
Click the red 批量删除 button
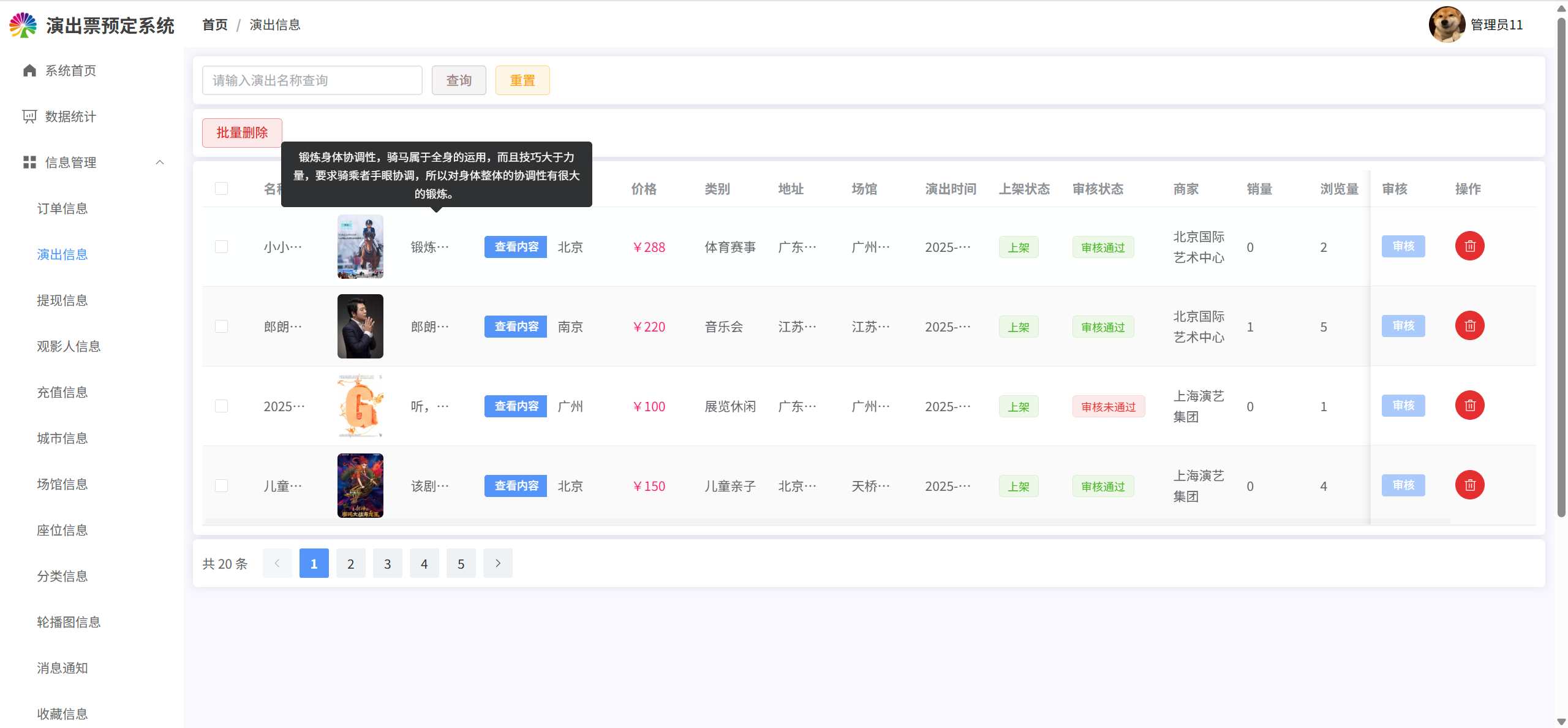(x=242, y=133)
